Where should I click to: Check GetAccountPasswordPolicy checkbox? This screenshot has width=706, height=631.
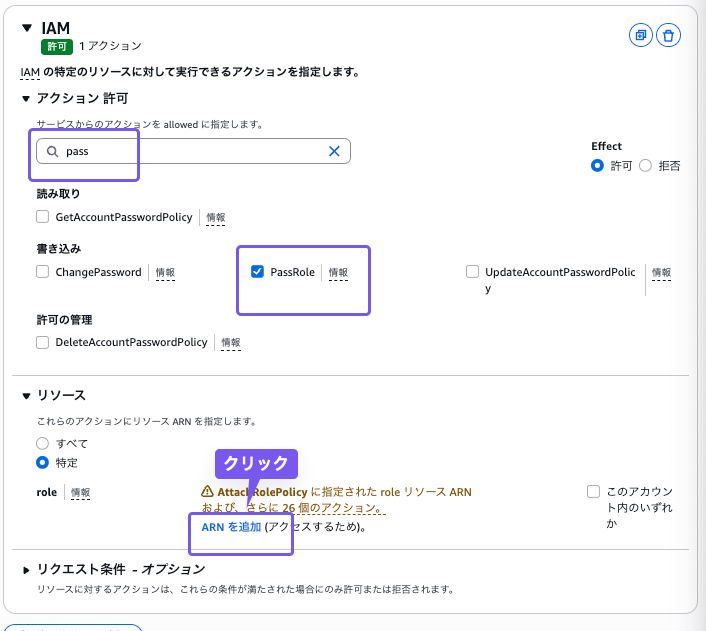[x=42, y=217]
